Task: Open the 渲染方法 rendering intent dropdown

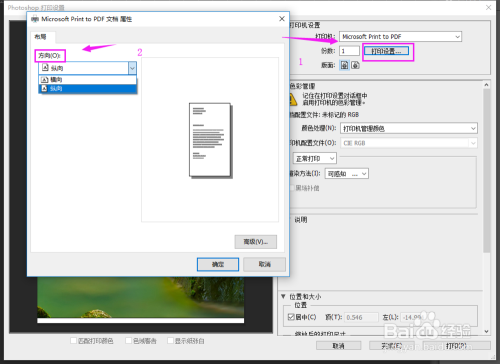Action: [347, 174]
